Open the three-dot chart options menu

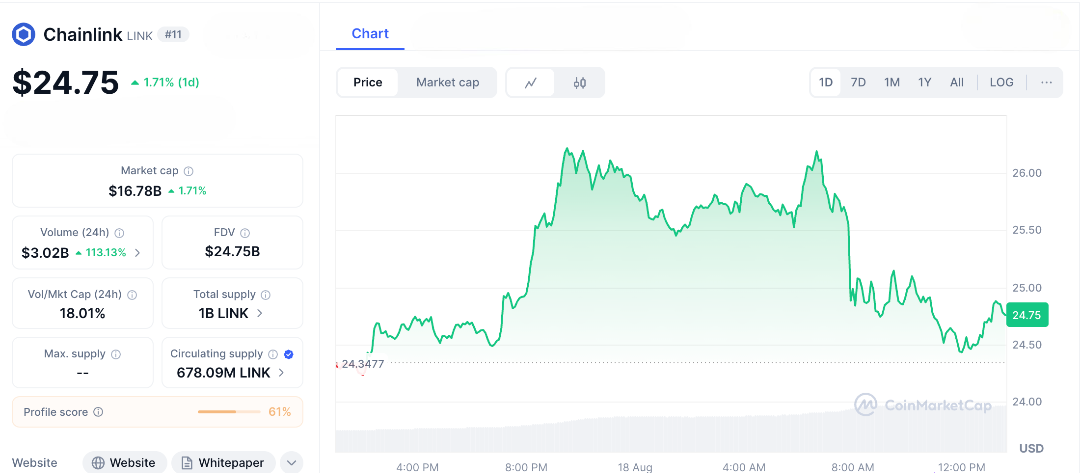coord(1046,83)
